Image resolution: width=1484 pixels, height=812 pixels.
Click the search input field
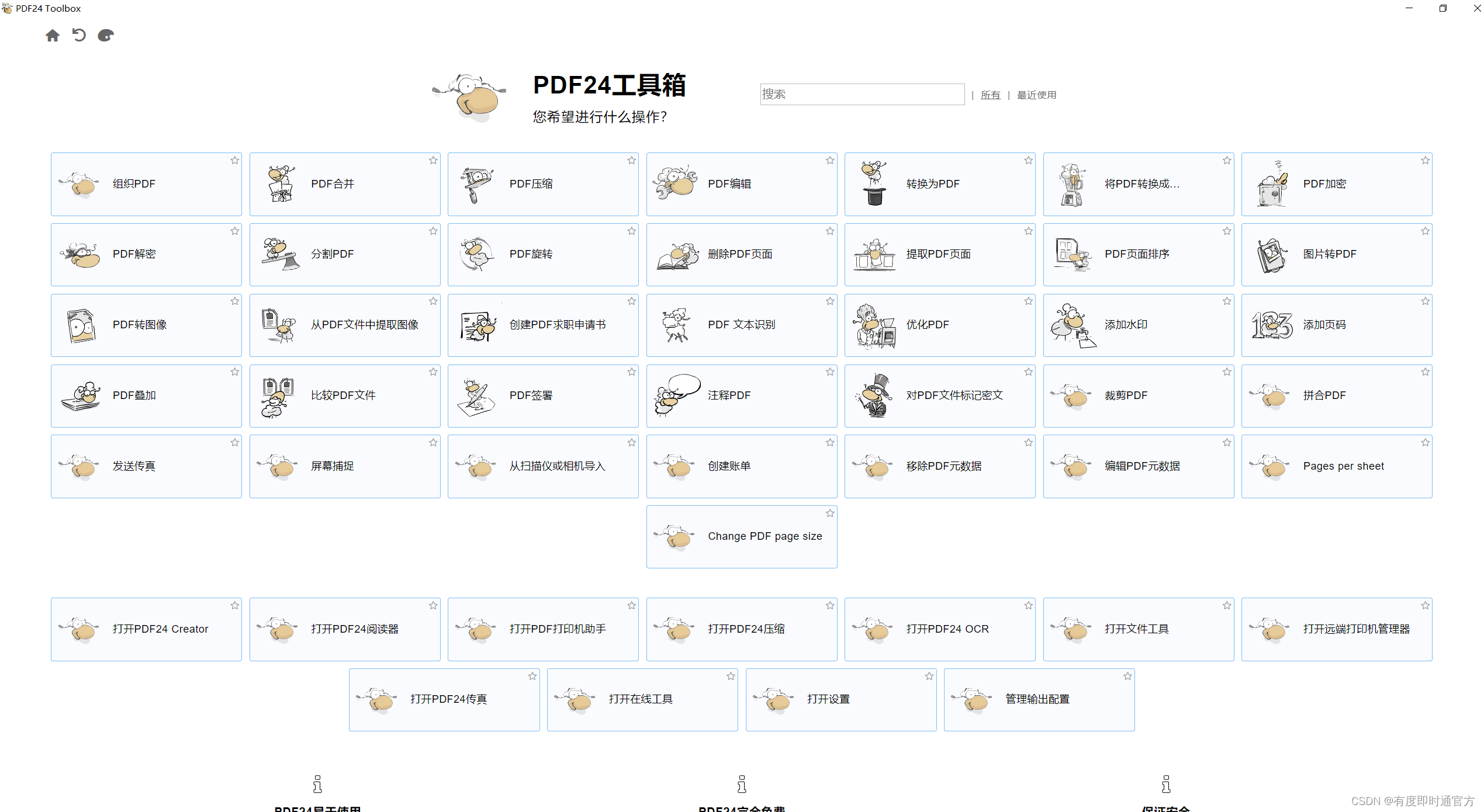(x=860, y=94)
